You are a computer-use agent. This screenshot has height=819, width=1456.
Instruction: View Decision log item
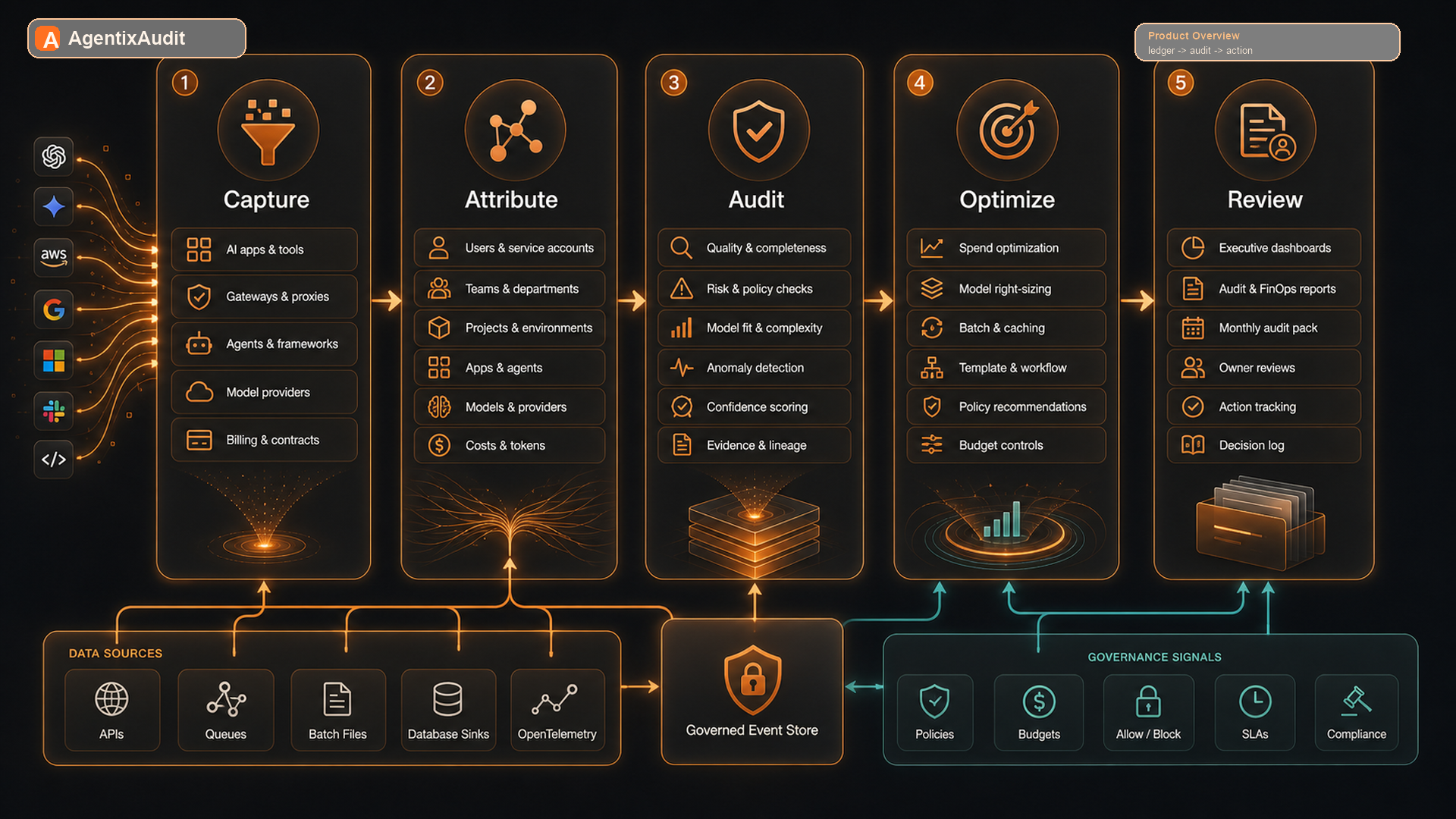(1264, 445)
